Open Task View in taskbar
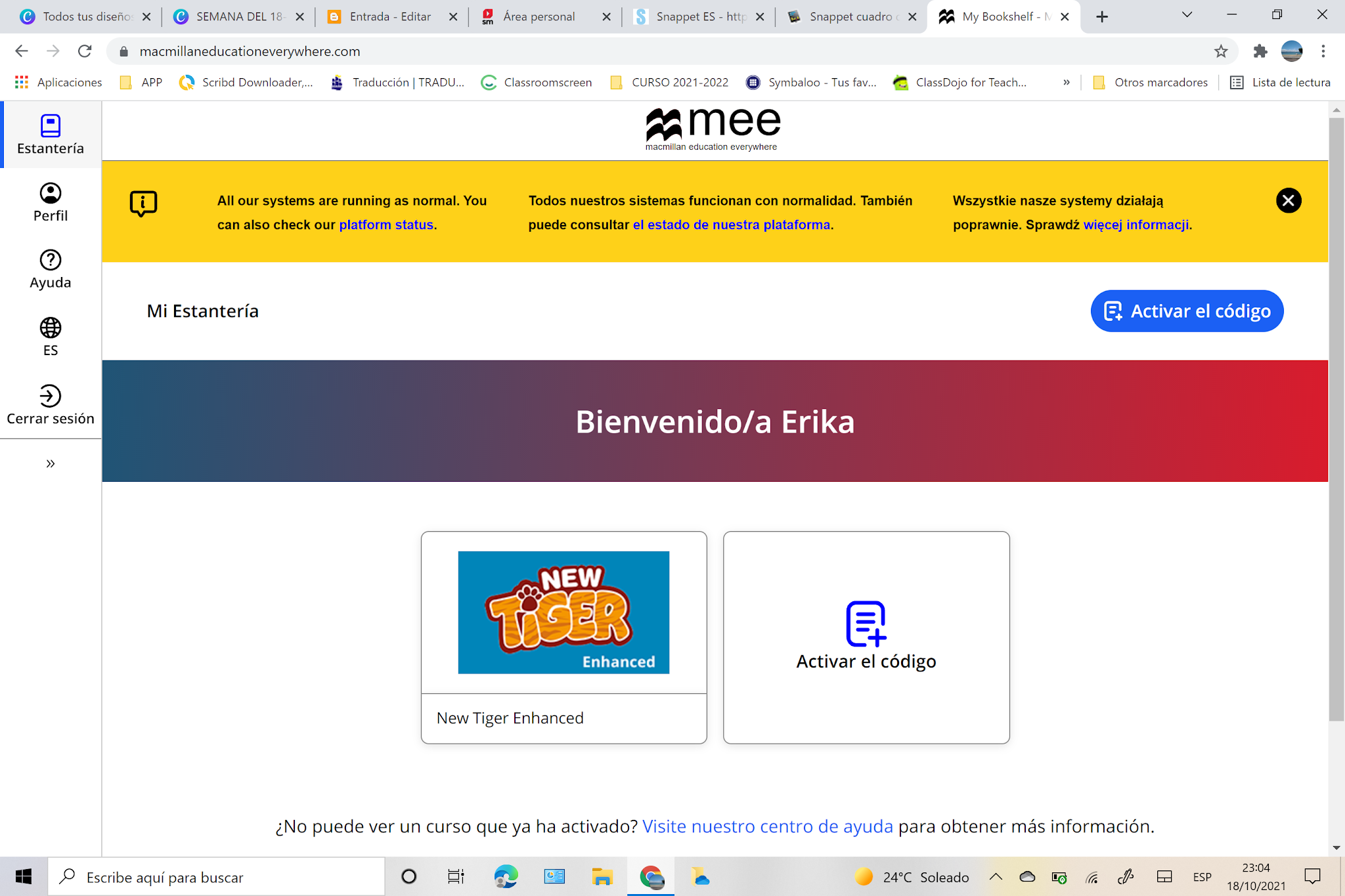The height and width of the screenshot is (896, 1345). click(456, 877)
